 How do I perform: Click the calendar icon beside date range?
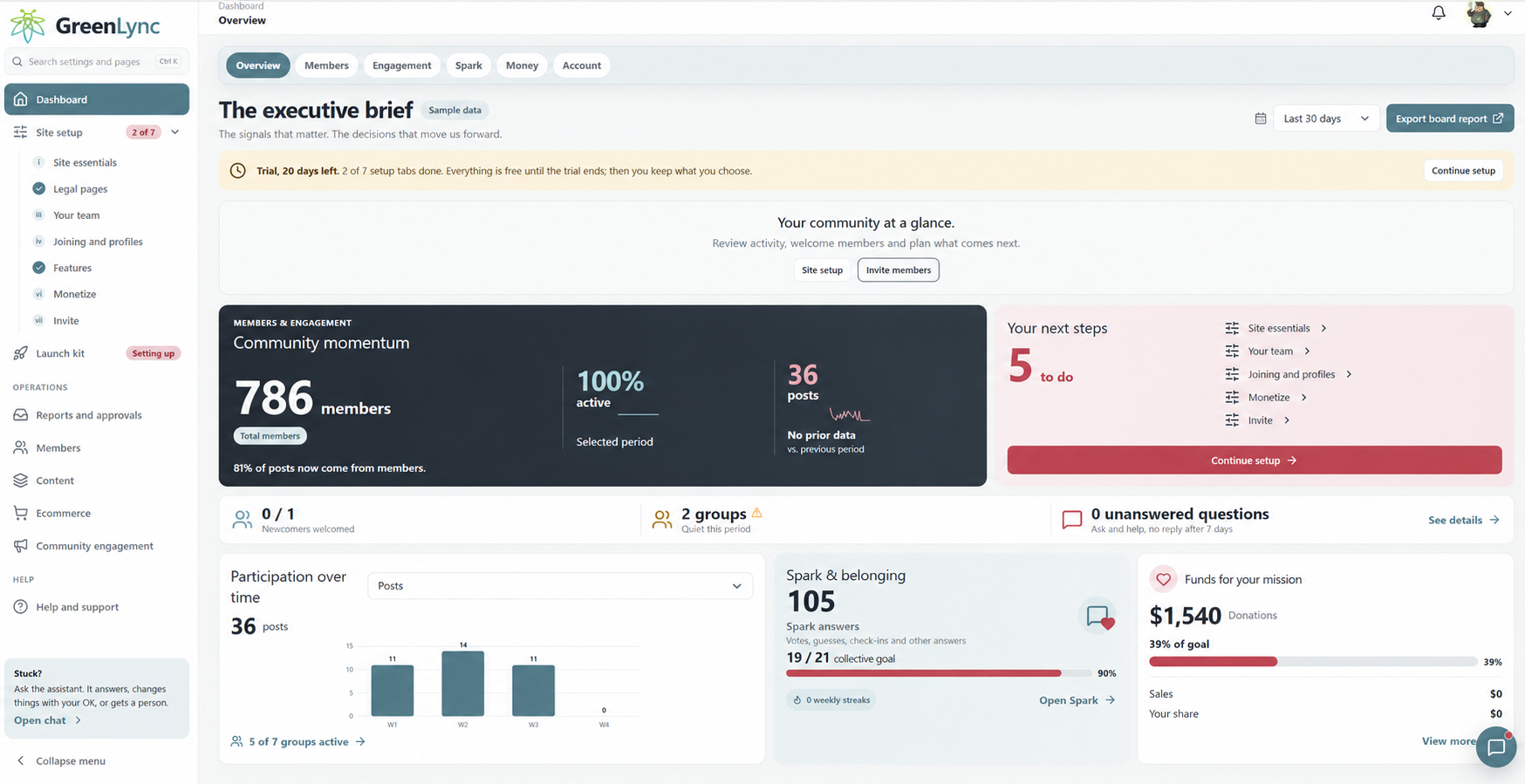tap(1261, 119)
